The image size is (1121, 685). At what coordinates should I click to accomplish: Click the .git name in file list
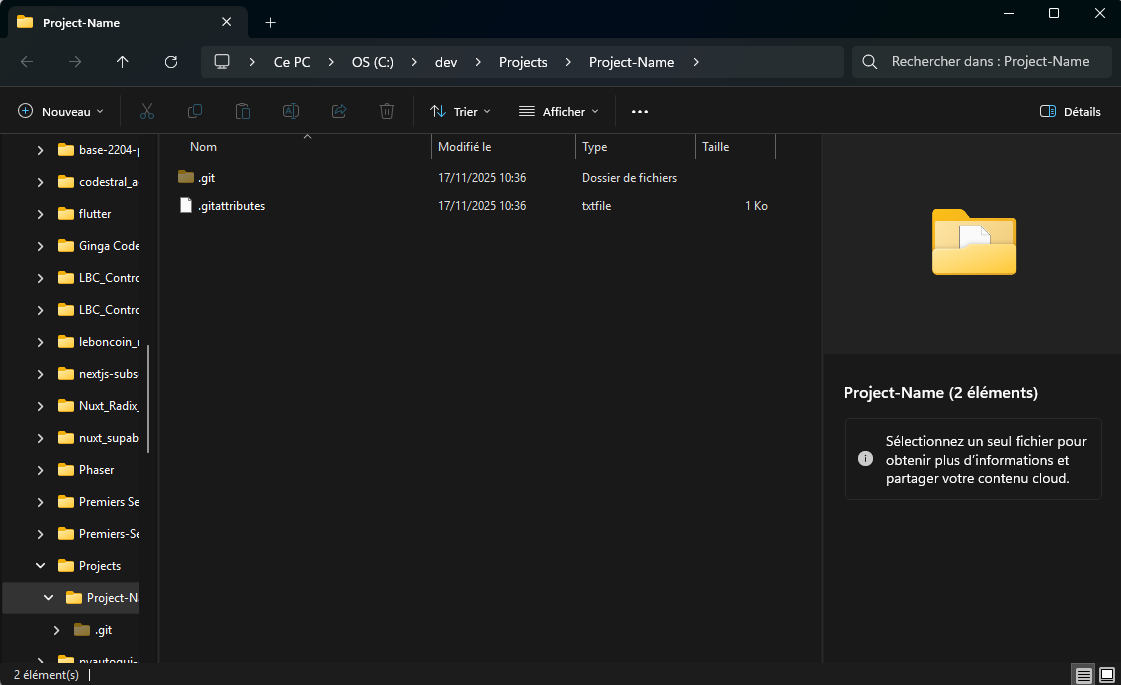tap(207, 178)
